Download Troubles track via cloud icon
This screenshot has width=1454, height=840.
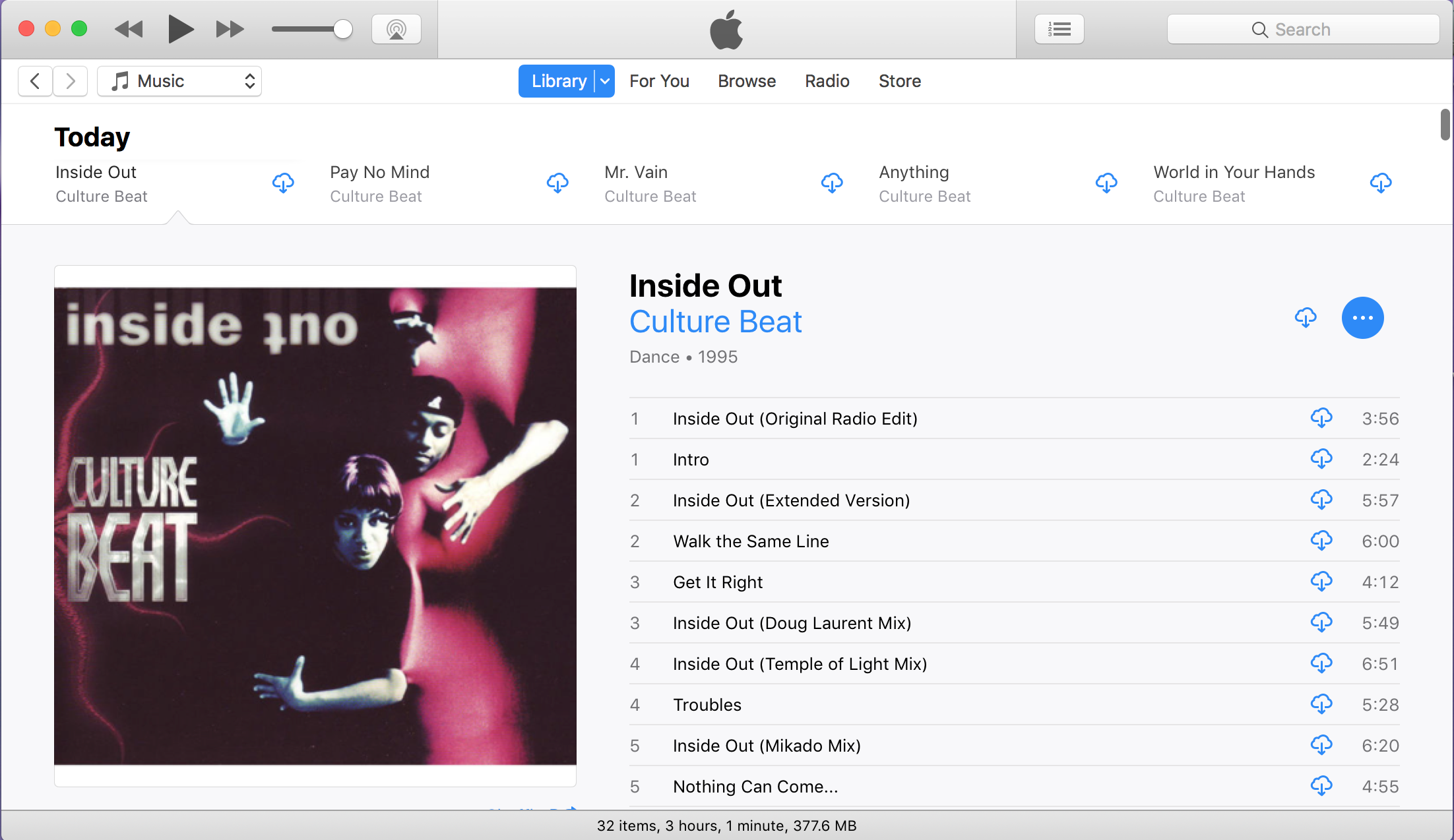pyautogui.click(x=1321, y=704)
